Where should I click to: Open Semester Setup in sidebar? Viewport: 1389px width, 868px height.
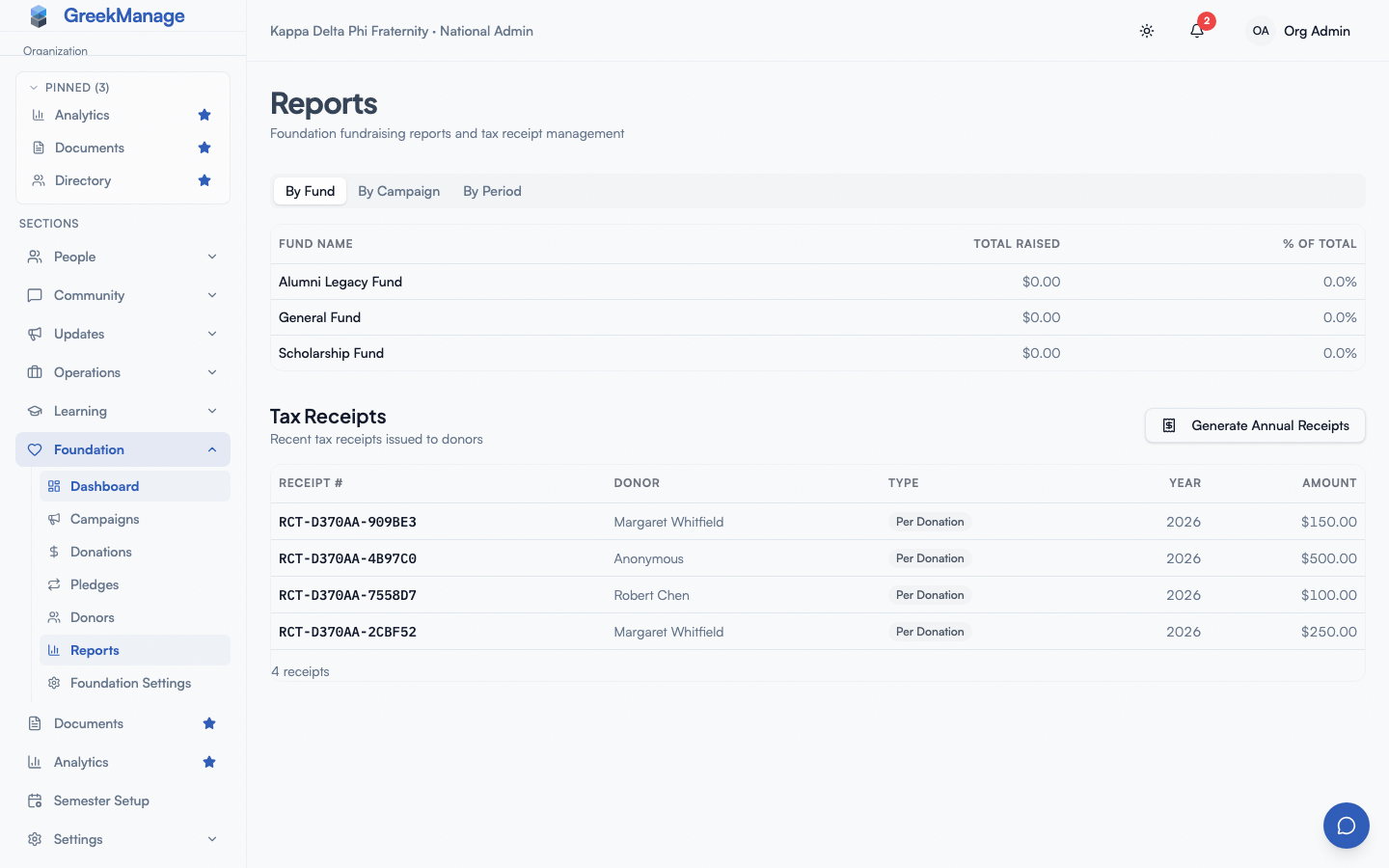tap(123, 800)
